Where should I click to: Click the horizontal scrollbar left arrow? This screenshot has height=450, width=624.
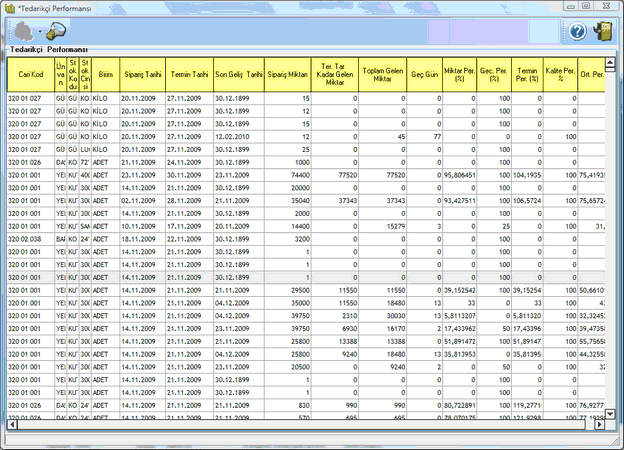[12, 425]
